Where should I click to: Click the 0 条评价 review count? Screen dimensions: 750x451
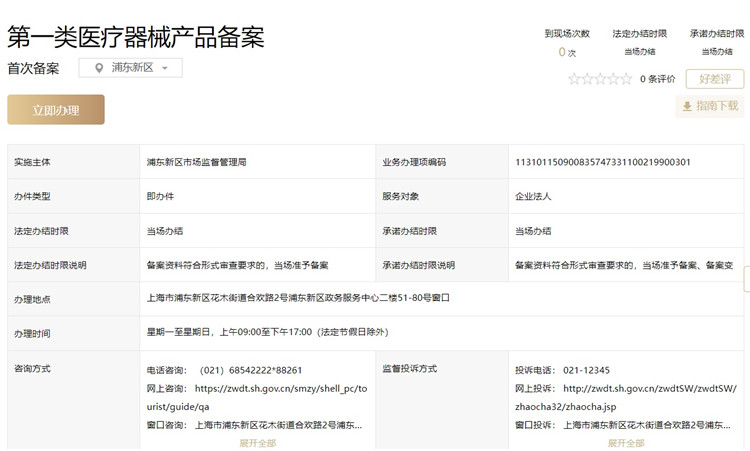pyautogui.click(x=657, y=79)
